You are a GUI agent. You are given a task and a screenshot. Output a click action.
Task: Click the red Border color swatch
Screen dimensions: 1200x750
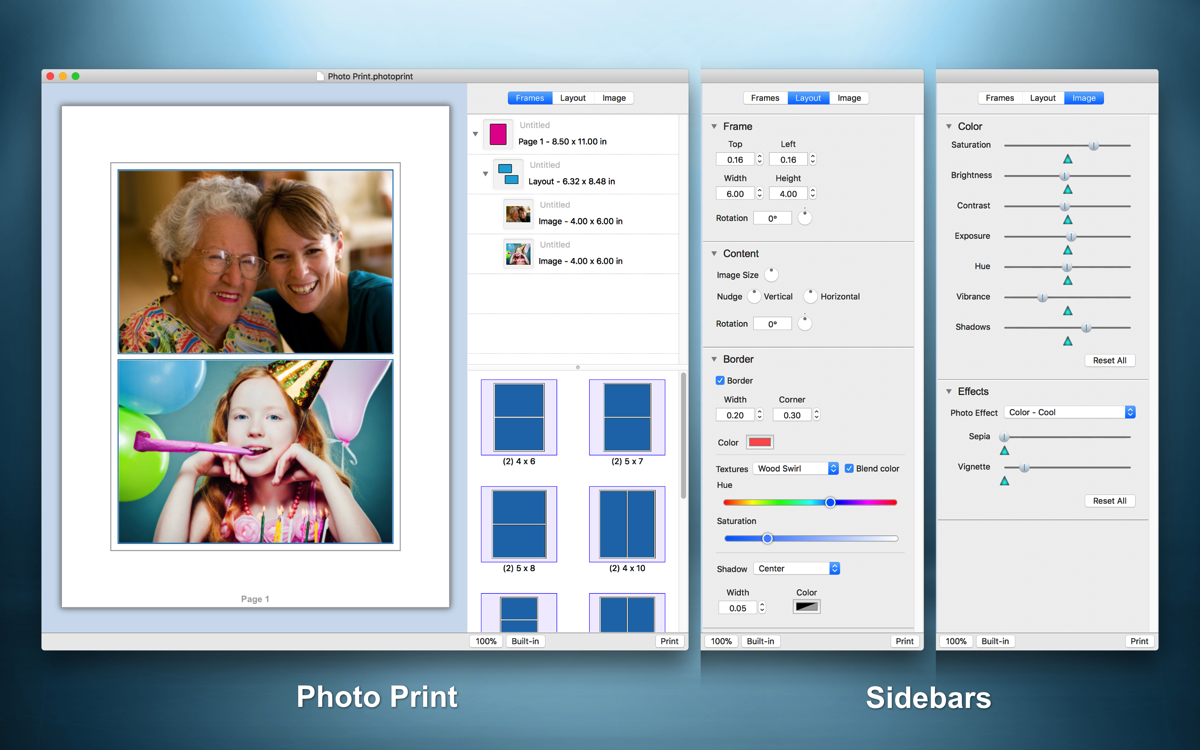click(759, 441)
